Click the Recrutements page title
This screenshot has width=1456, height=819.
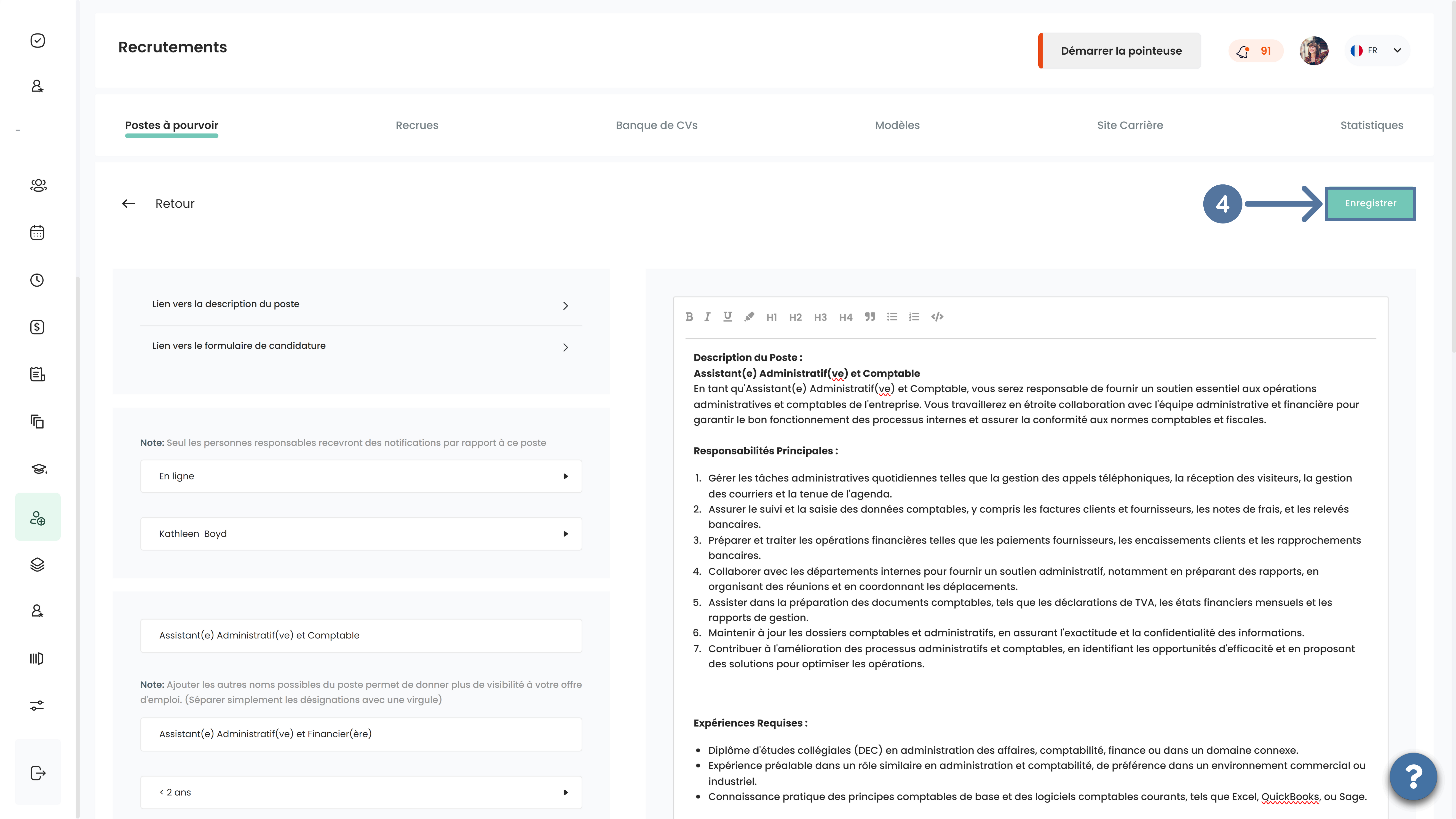172,48
